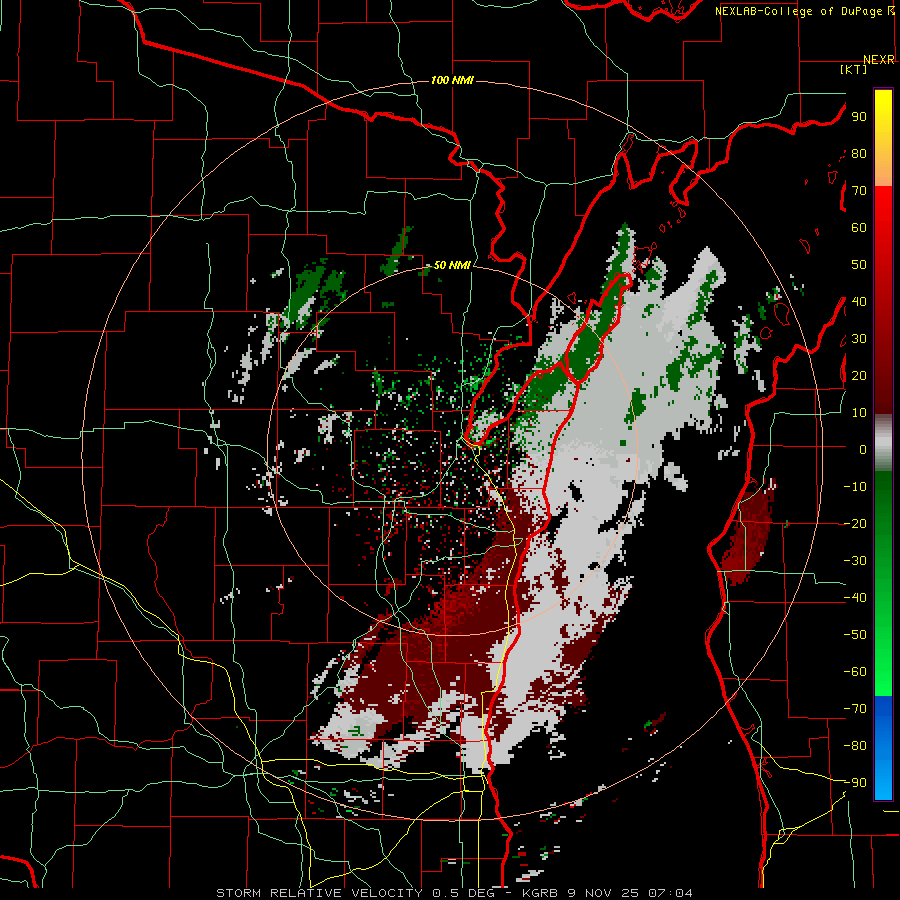Select the 50 NMI range ring label
900x900 pixels.
[452, 265]
